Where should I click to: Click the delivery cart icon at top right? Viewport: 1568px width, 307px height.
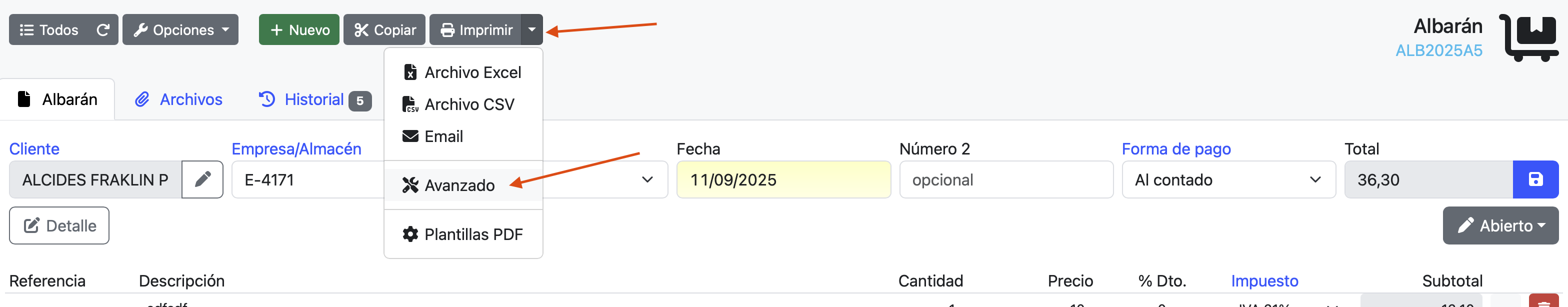(x=1528, y=38)
